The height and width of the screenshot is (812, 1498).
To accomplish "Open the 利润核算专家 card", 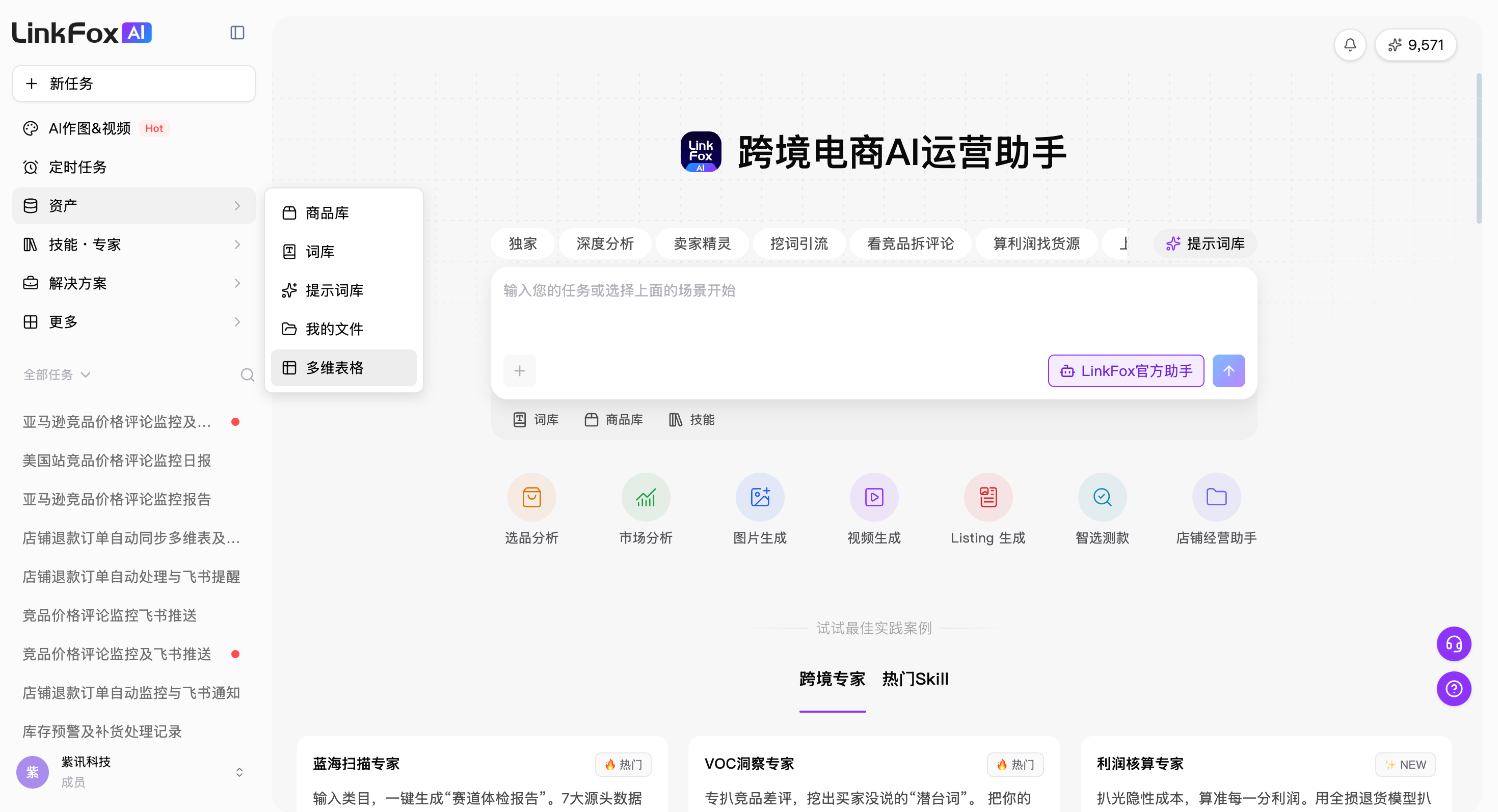I will tap(1266, 774).
